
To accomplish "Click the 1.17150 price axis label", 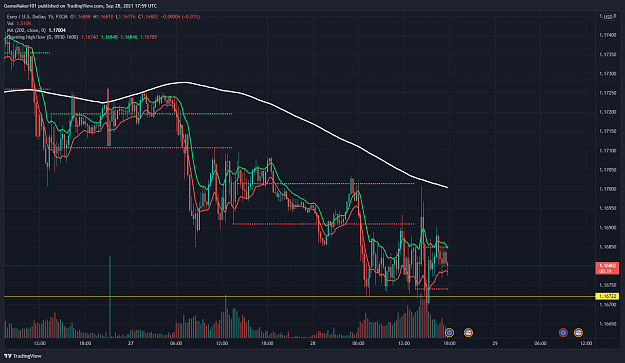I will pos(607,131).
